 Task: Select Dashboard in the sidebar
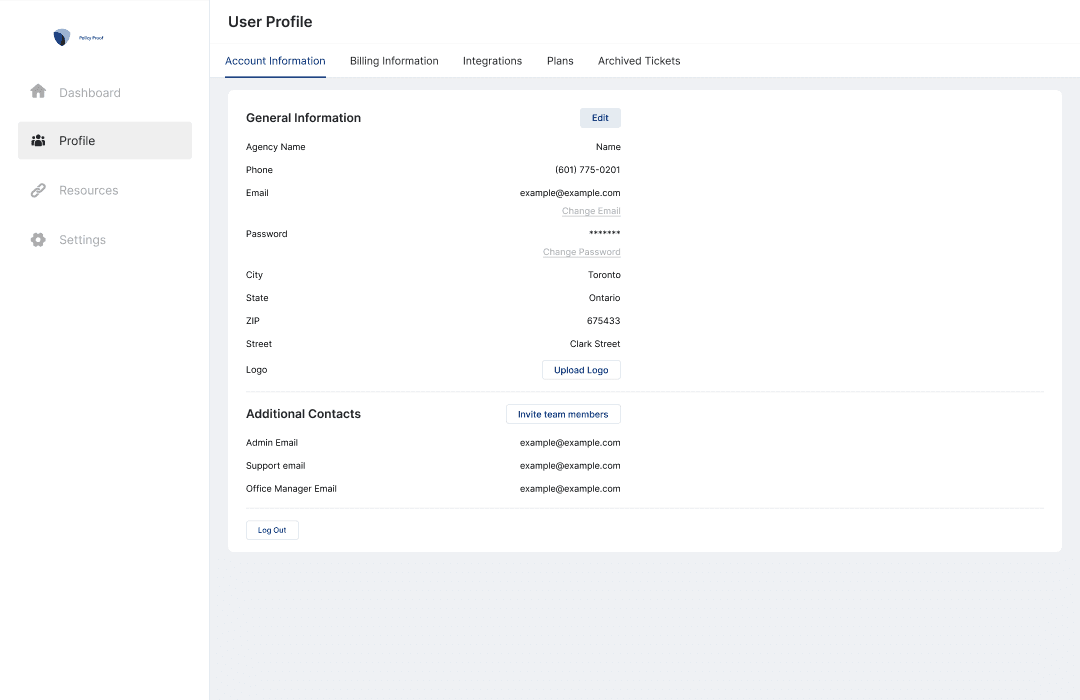(x=90, y=91)
